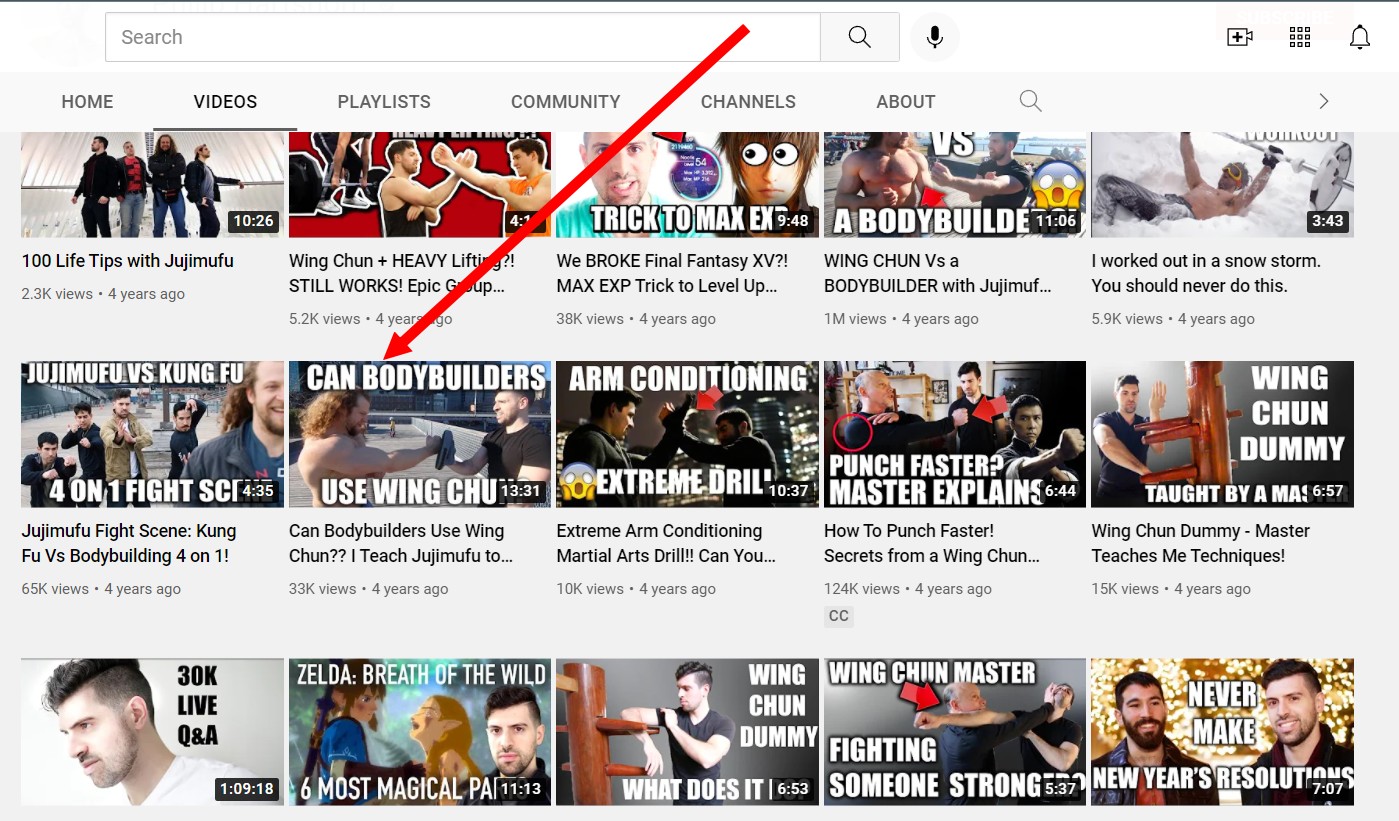Click the 30K LIVE Q&A thumbnail
The image size is (1399, 821).
152,732
